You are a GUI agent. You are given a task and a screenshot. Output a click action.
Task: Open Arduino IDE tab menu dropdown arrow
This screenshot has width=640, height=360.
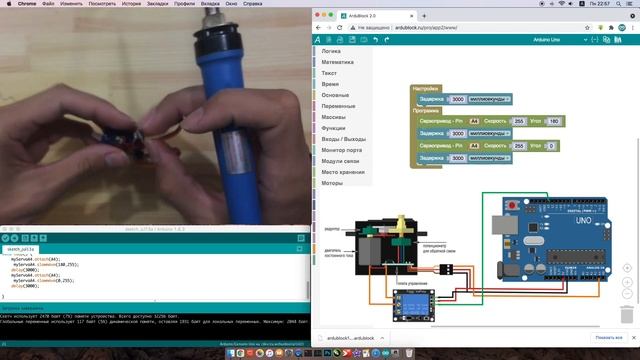[x=300, y=249]
